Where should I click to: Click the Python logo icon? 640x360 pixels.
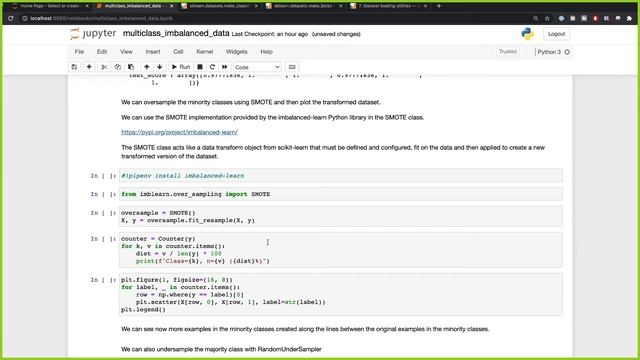[x=527, y=34]
